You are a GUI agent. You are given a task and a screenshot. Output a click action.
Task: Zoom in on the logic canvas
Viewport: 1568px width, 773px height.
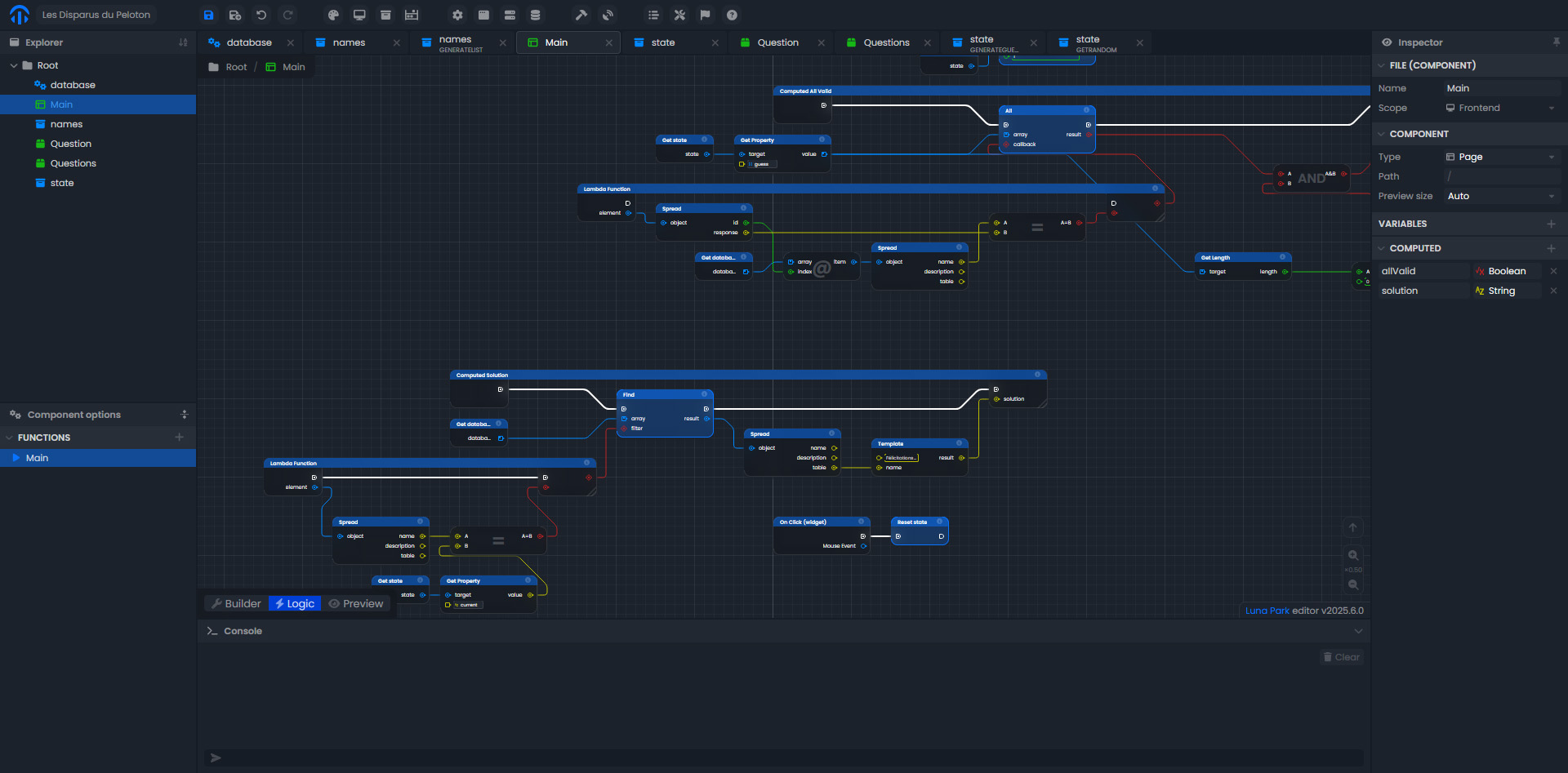tap(1353, 555)
